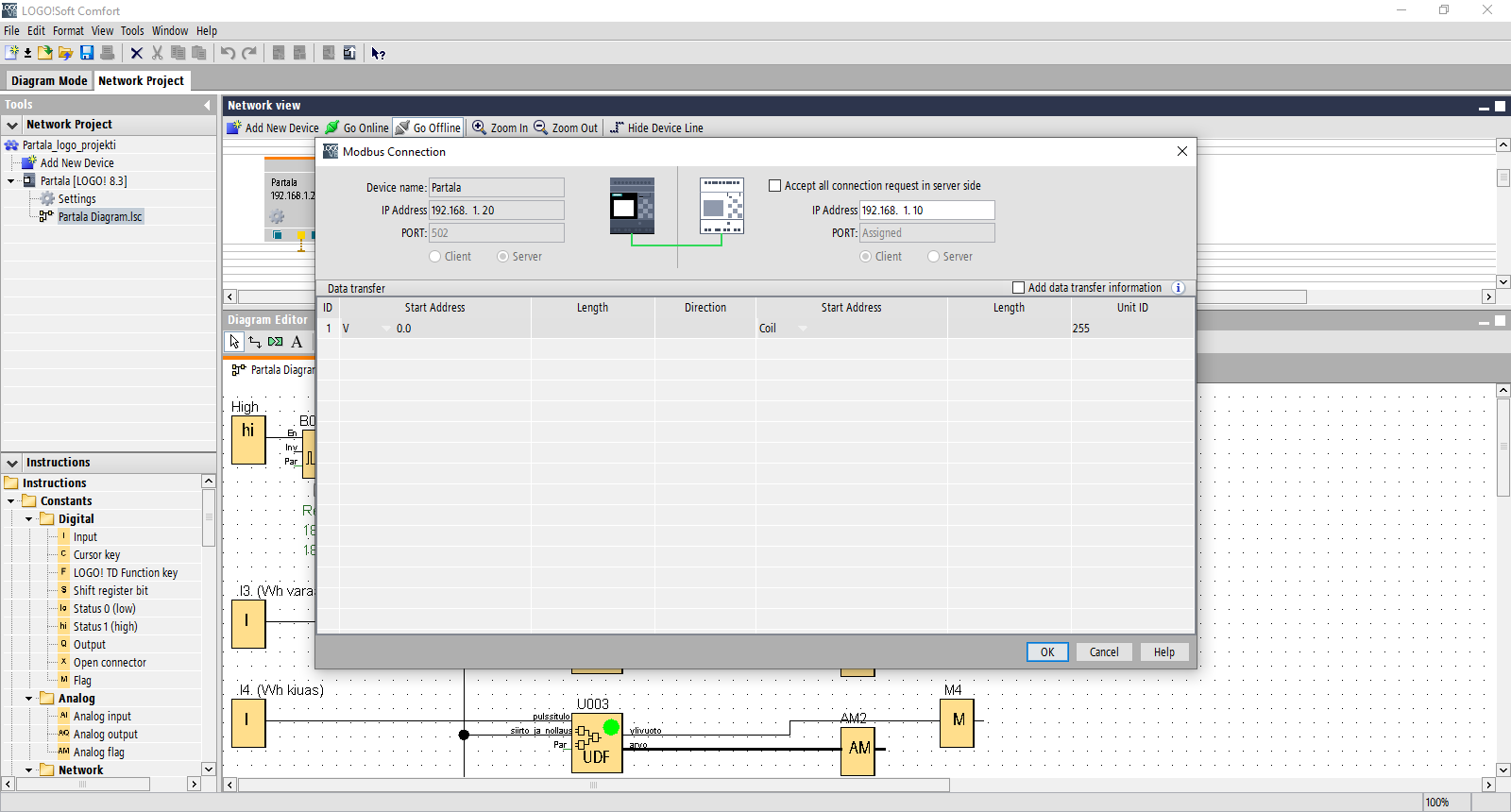Collapse the Analog folder in Instructions
1511x812 pixels.
[x=28, y=699]
